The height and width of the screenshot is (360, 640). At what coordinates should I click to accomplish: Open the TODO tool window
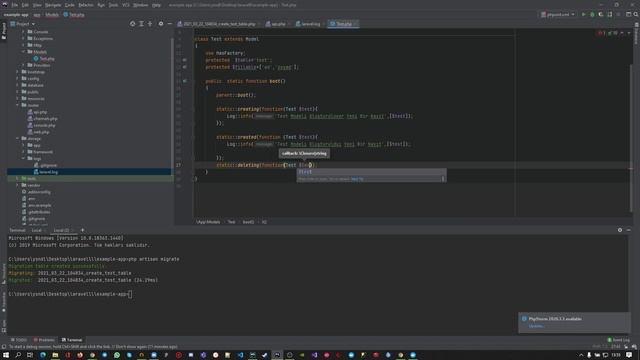[x=19, y=340]
